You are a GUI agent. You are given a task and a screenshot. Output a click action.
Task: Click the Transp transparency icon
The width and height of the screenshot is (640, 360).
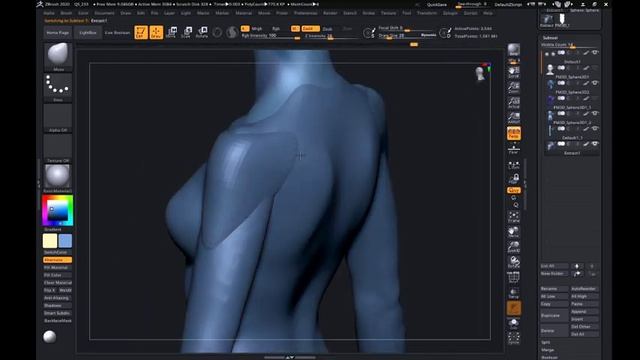click(514, 293)
